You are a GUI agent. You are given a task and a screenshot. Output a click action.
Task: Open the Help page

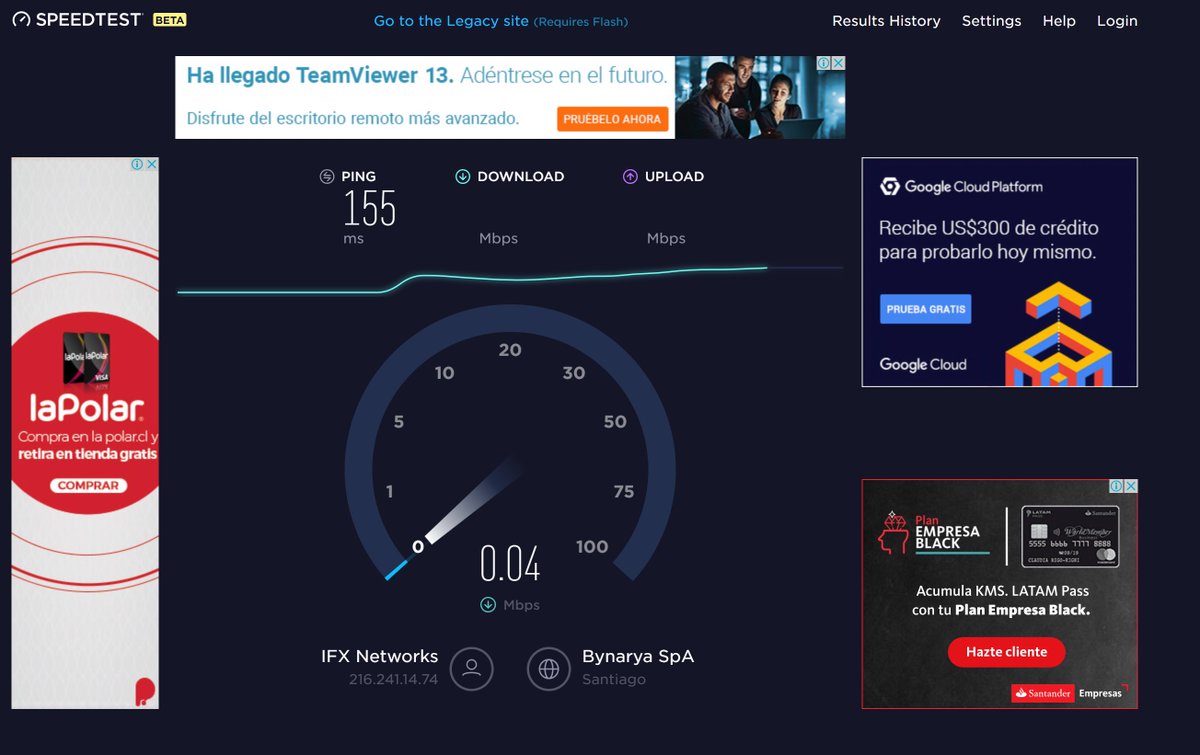(1059, 21)
